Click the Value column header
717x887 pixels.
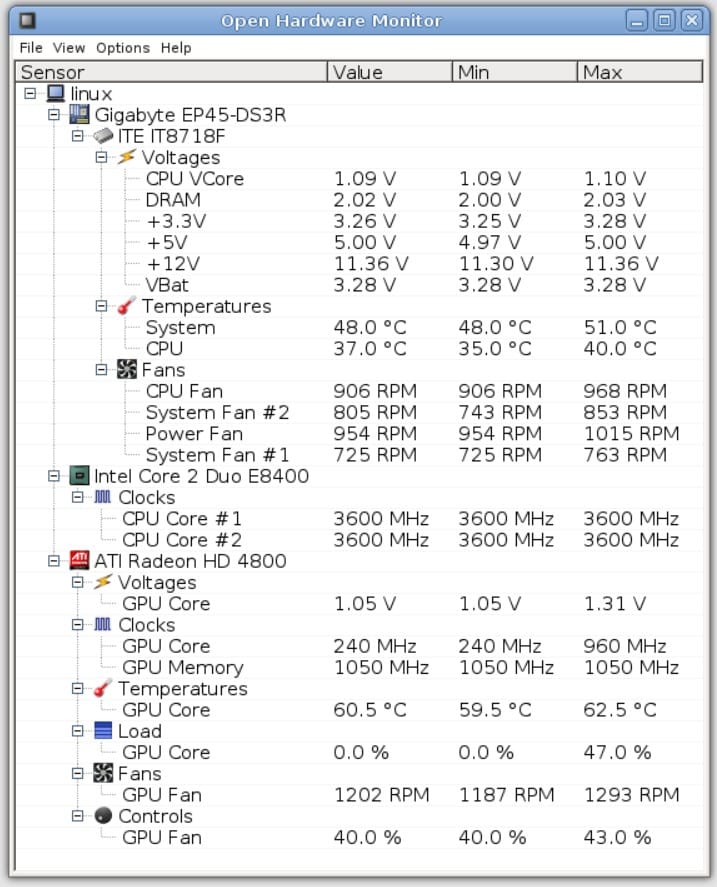[x=389, y=72]
